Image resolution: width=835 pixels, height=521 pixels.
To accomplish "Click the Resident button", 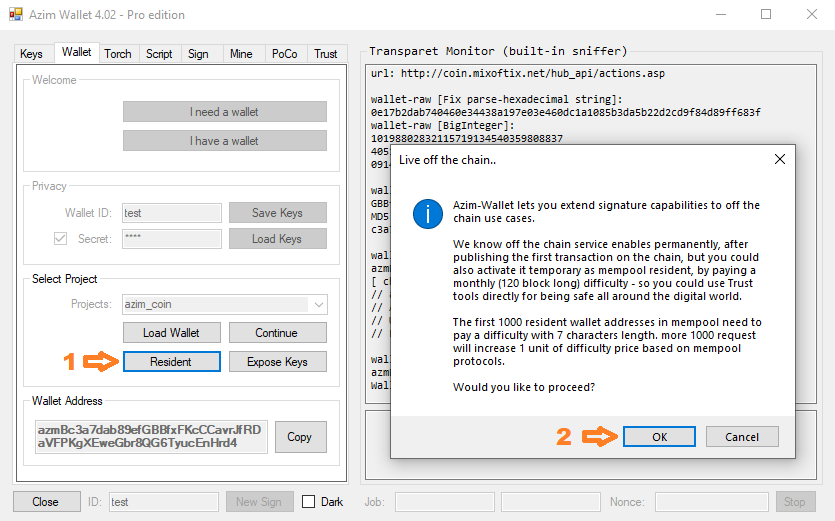I will click(x=171, y=361).
